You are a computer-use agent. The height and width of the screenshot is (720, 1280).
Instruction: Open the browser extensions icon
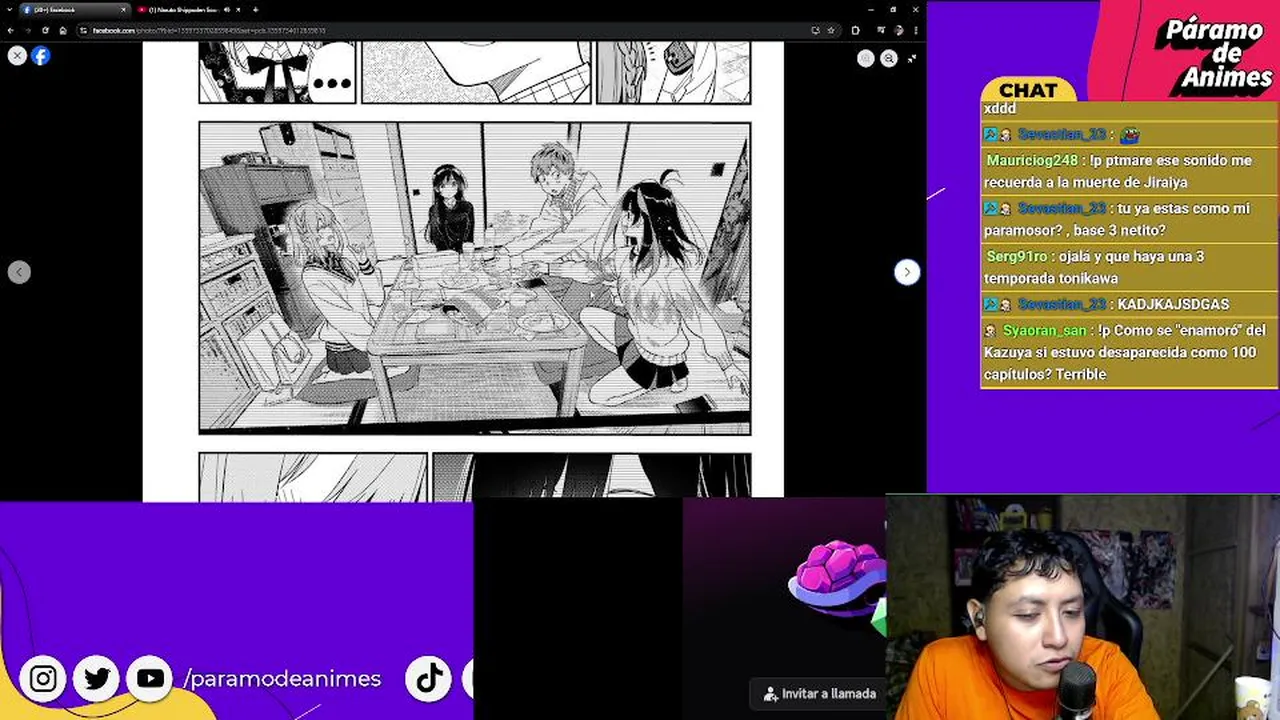click(x=855, y=30)
